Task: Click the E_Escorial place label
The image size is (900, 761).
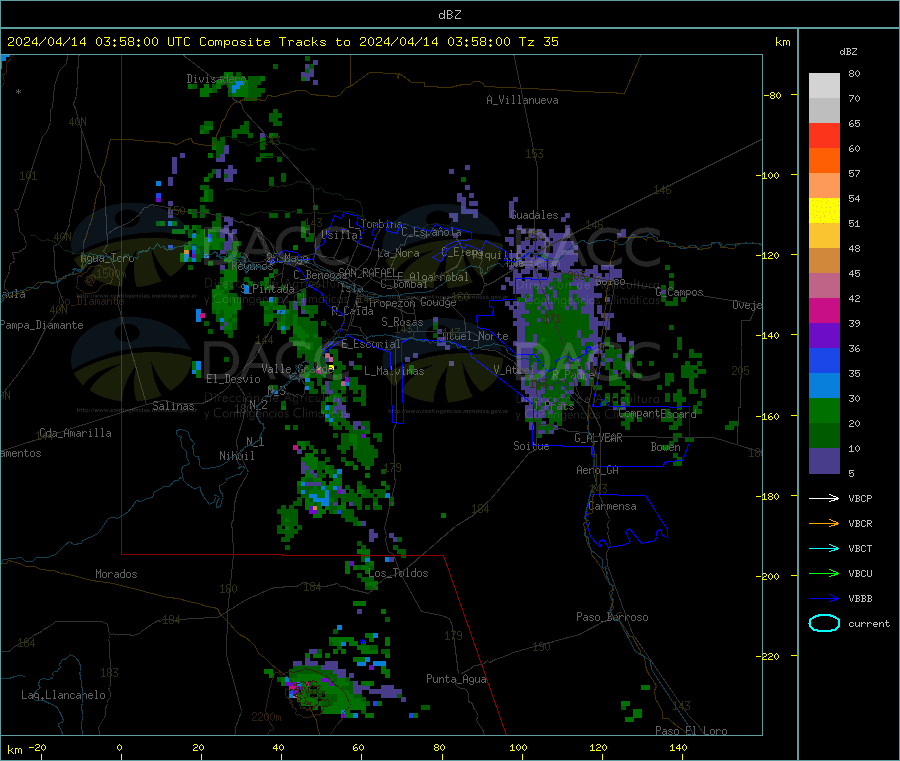Action: click(x=370, y=344)
